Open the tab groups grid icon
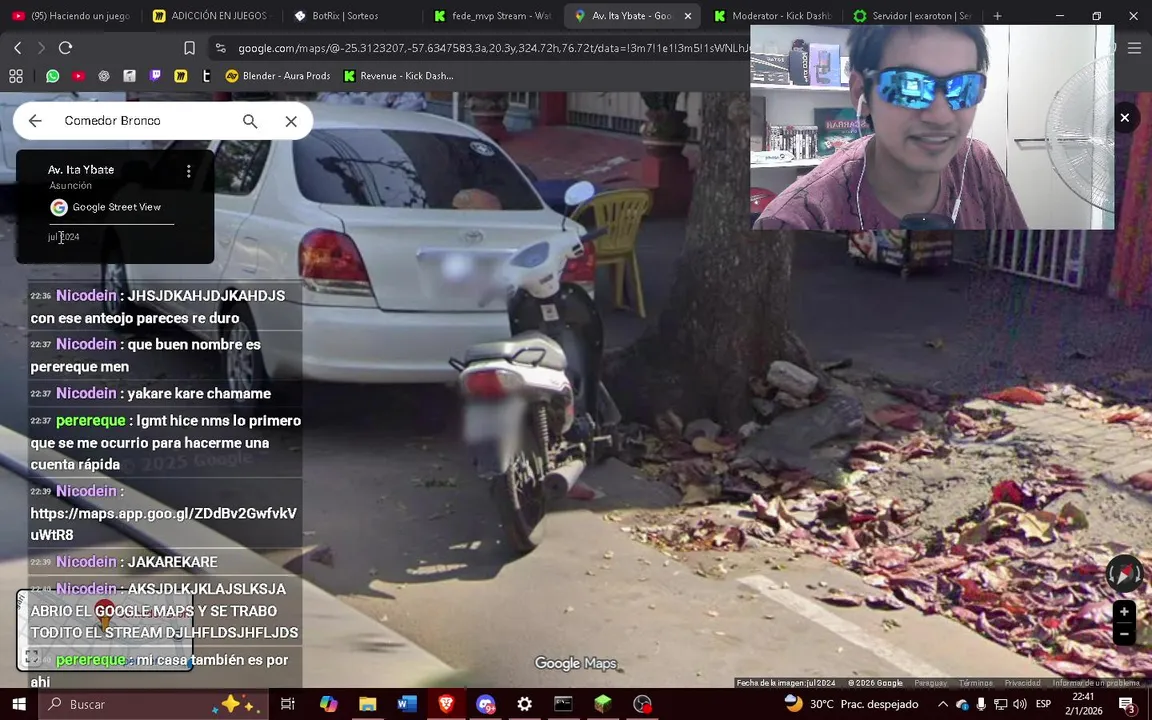1152x720 pixels. point(15,76)
